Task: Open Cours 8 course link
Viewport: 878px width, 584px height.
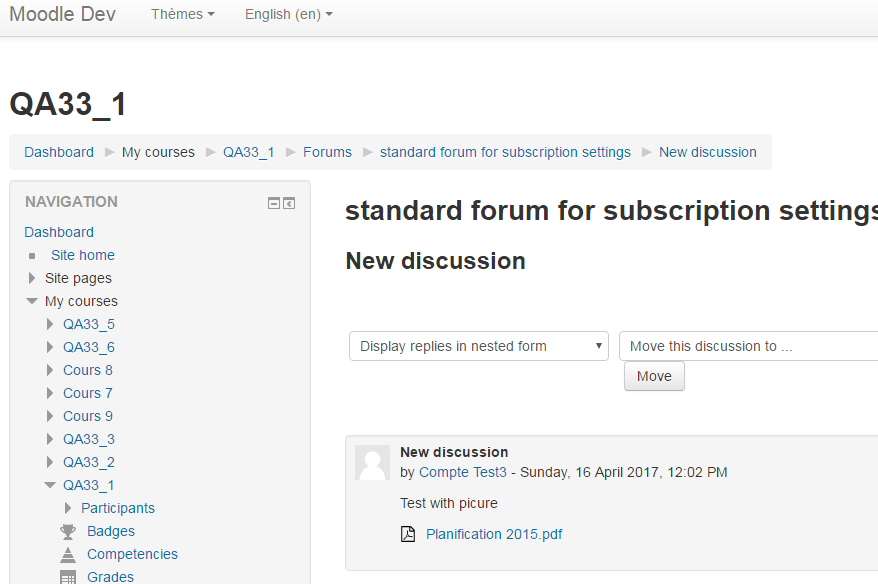Action: click(88, 370)
